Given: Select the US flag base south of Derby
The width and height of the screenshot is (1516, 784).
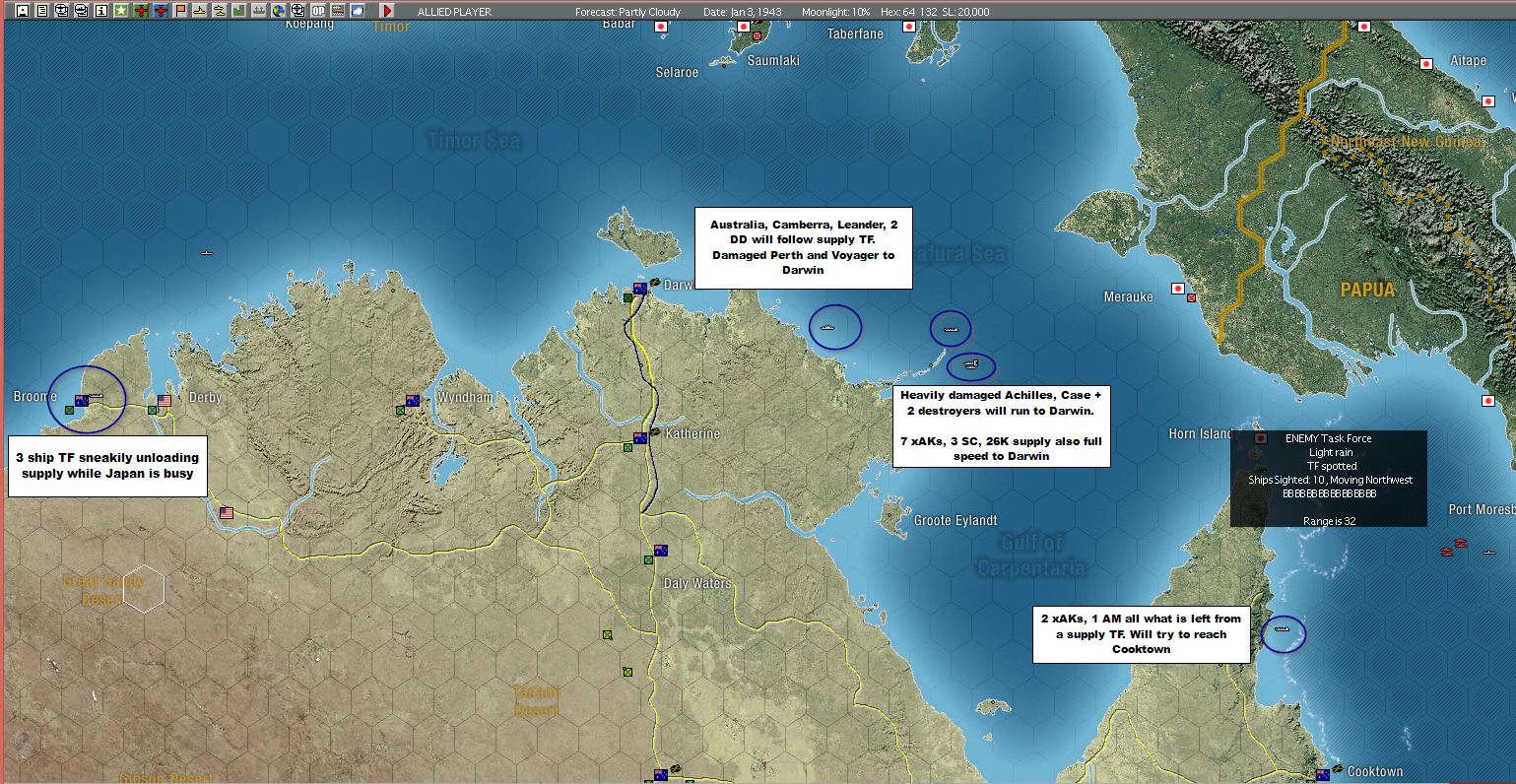Looking at the screenshot, I should [x=227, y=513].
